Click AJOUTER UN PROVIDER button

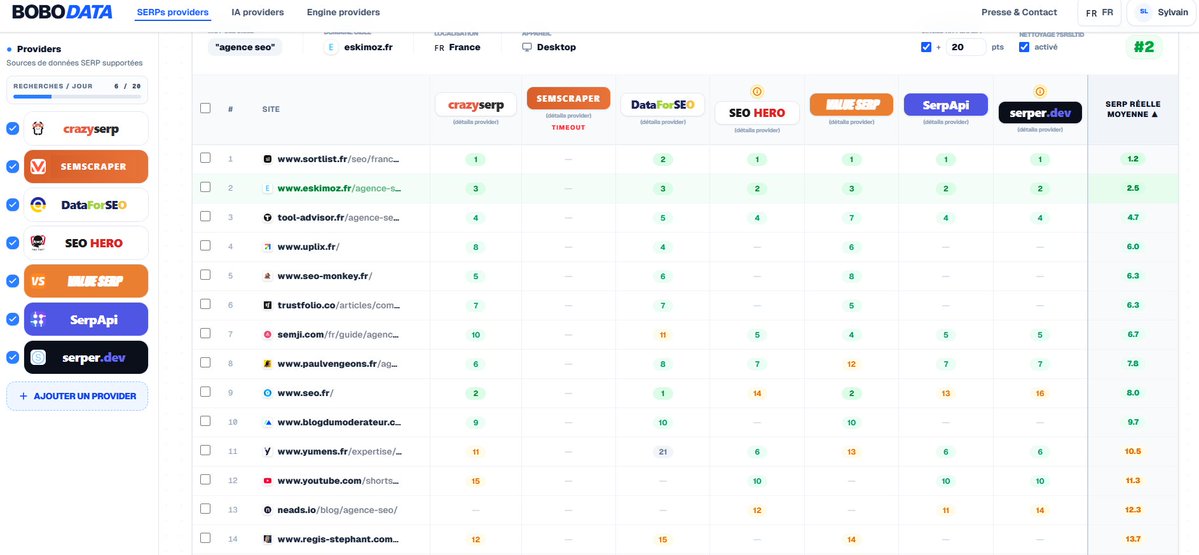coord(77,396)
